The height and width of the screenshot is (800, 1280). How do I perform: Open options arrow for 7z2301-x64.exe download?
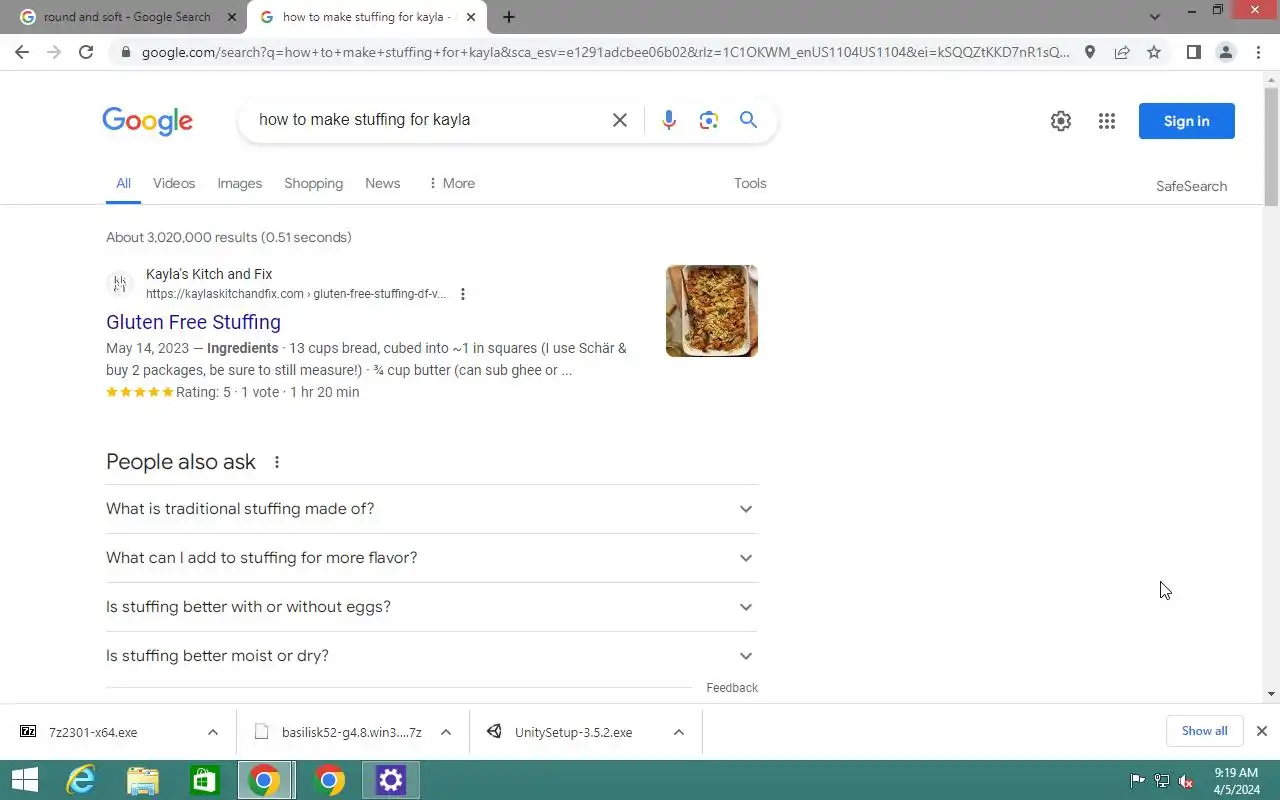tap(213, 732)
